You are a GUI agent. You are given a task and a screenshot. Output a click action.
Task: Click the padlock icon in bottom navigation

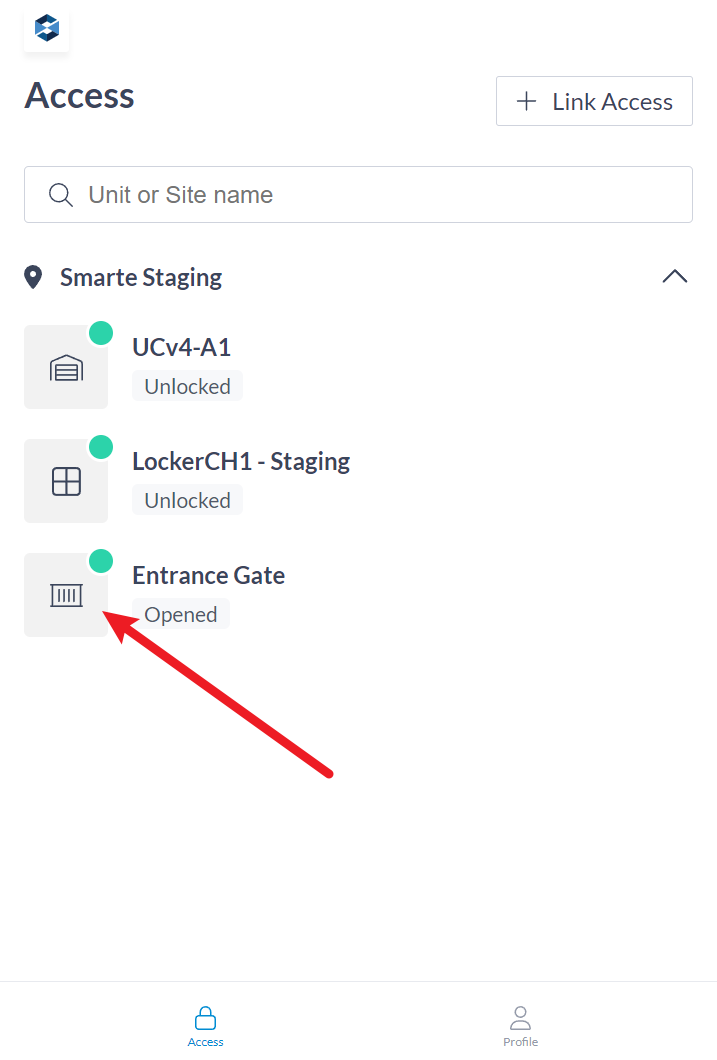[x=205, y=1018]
